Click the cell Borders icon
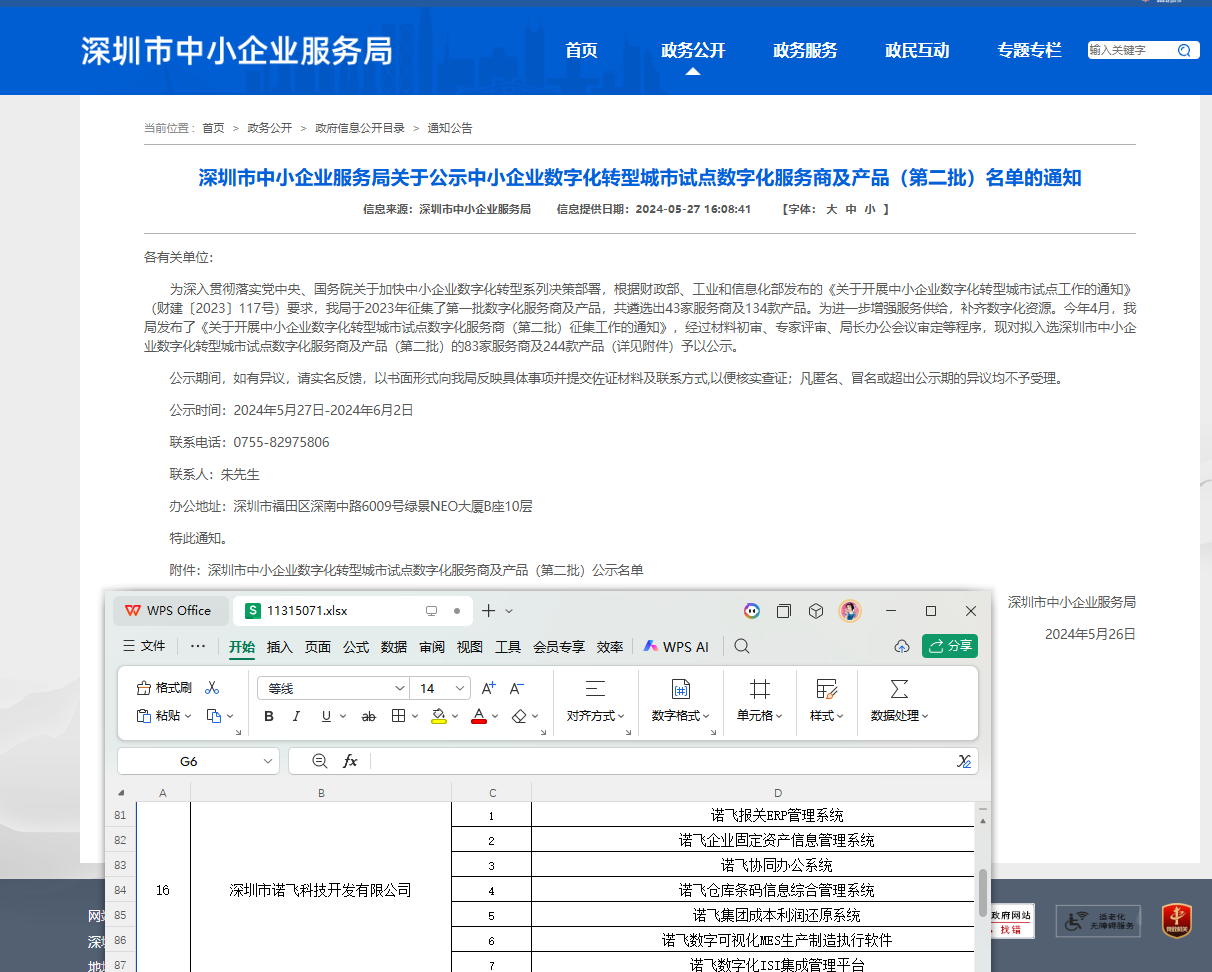This screenshot has height=972, width=1212. pyautogui.click(x=398, y=716)
